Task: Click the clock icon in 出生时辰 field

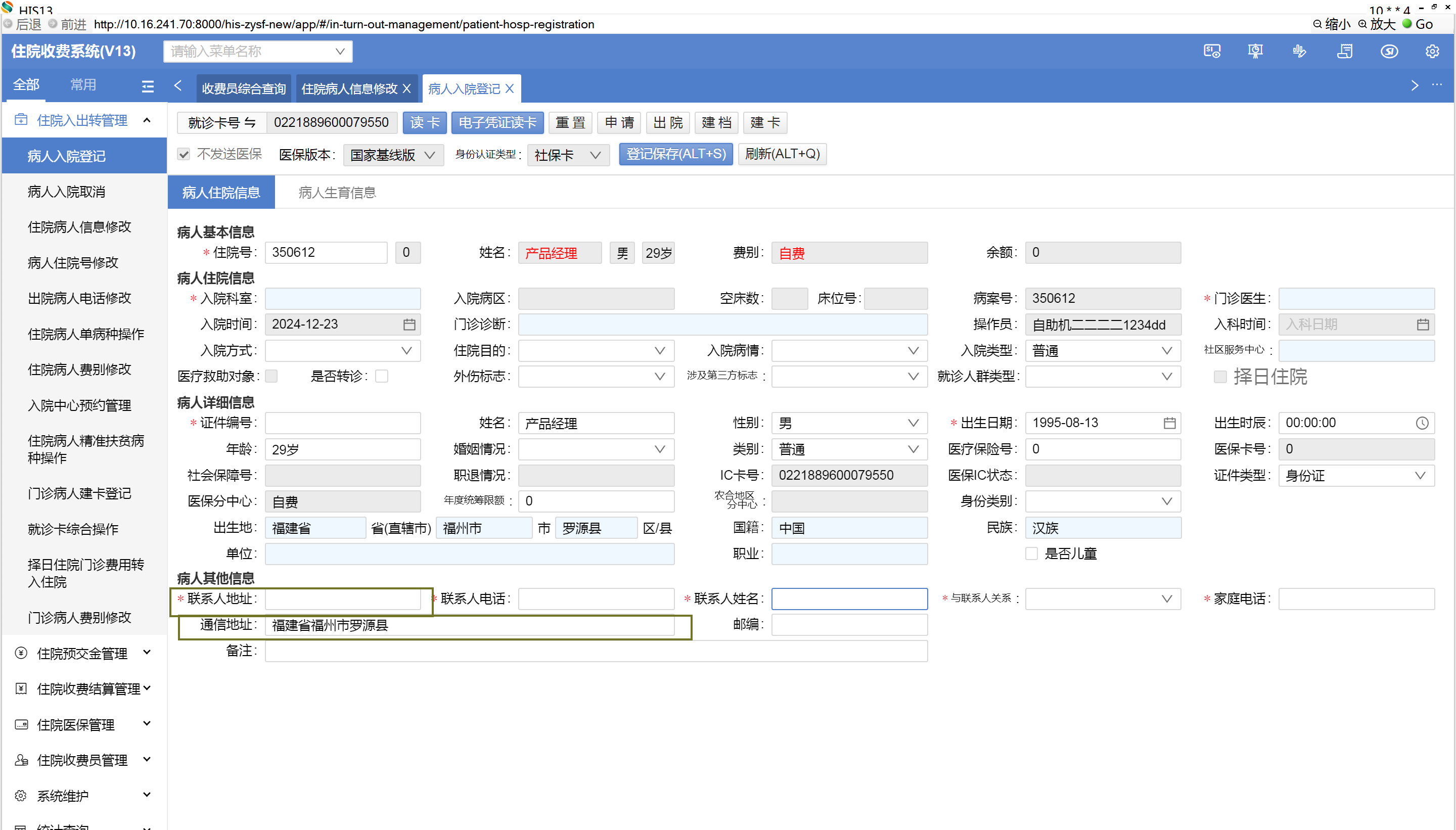Action: pyautogui.click(x=1422, y=423)
